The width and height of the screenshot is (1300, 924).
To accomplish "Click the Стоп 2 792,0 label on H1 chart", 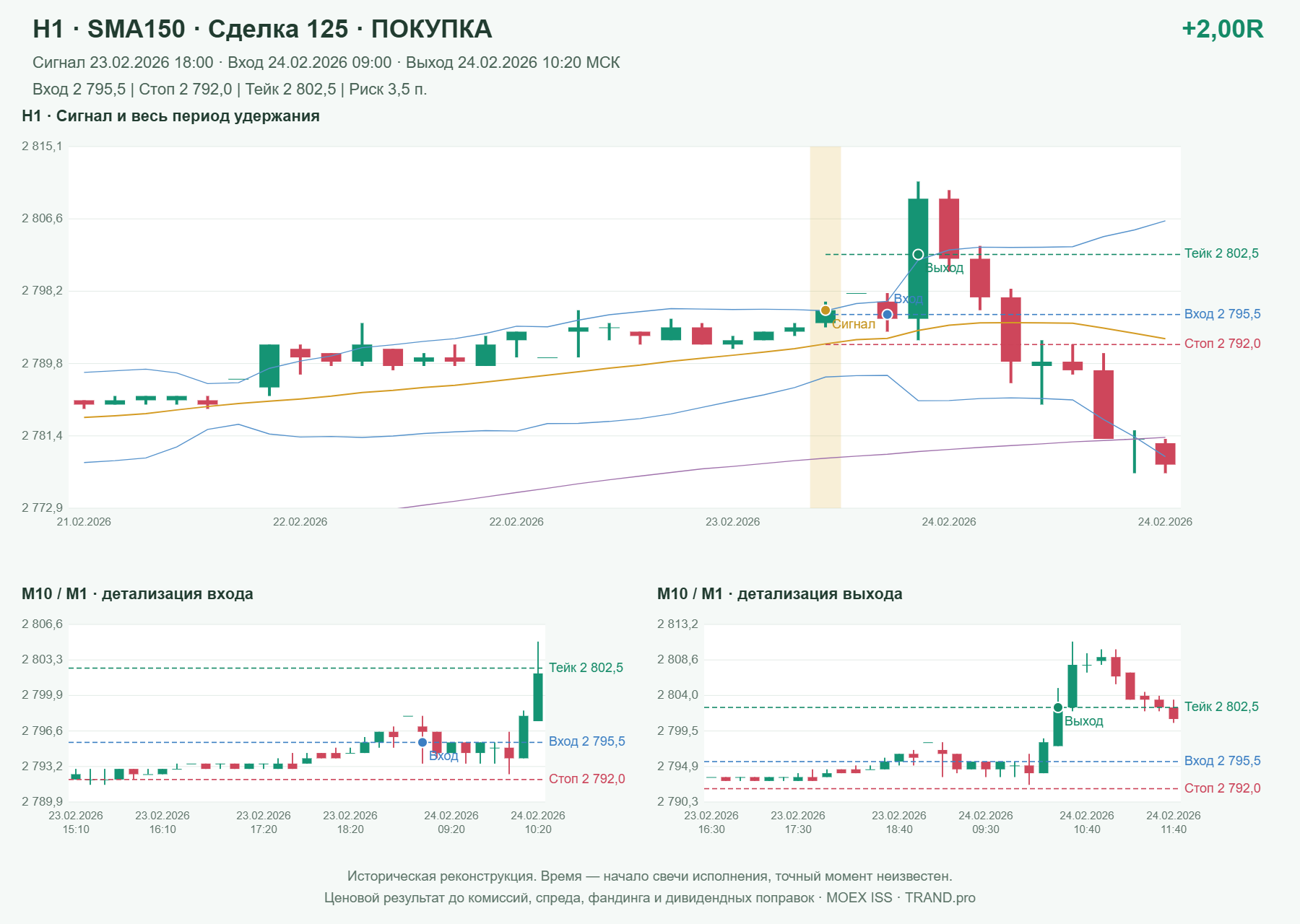I will [x=1222, y=344].
